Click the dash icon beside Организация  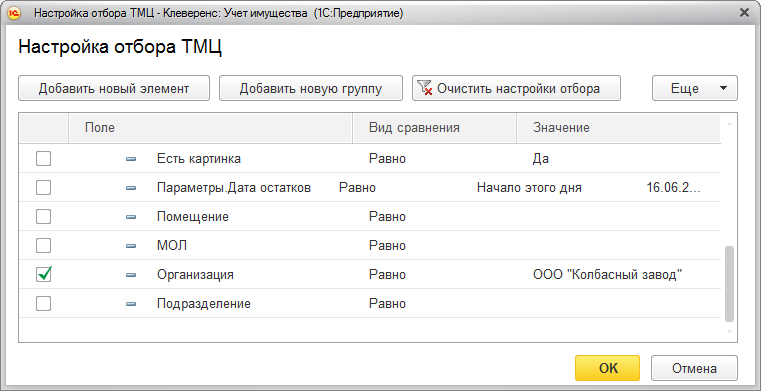(131, 275)
